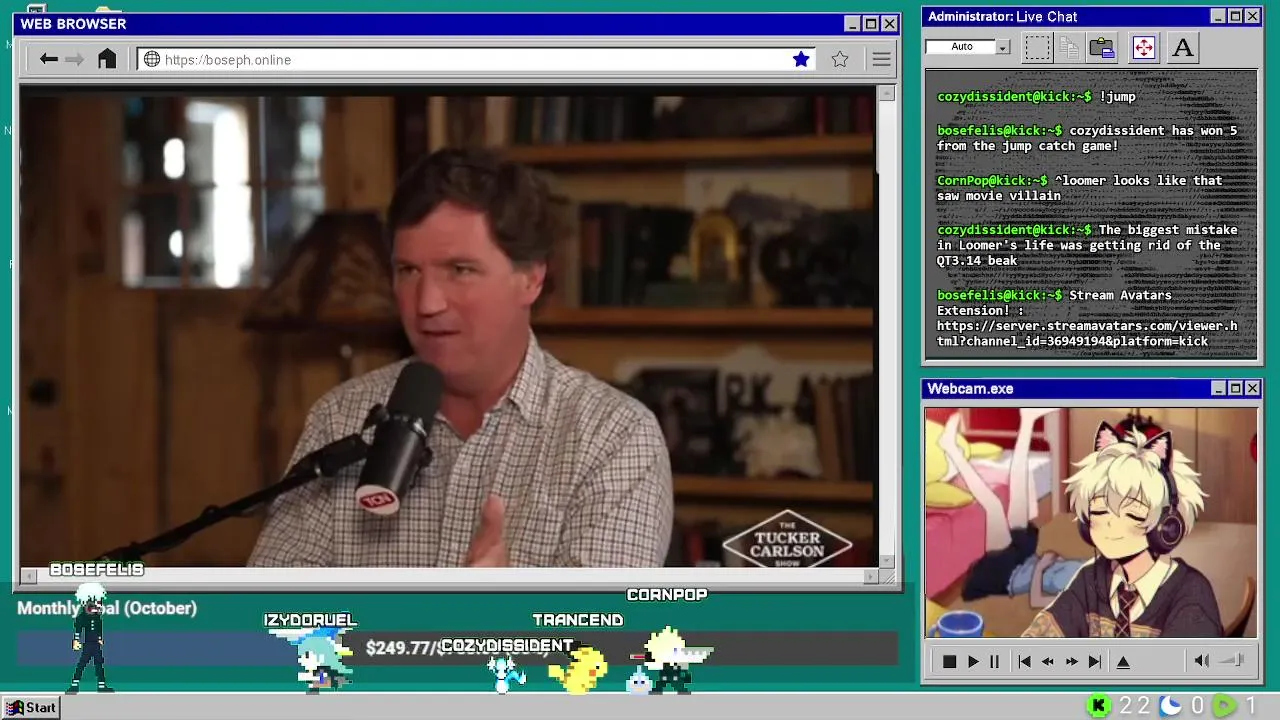Click the globe icon in the address bar
This screenshot has height=720, width=1280.
(x=152, y=59)
